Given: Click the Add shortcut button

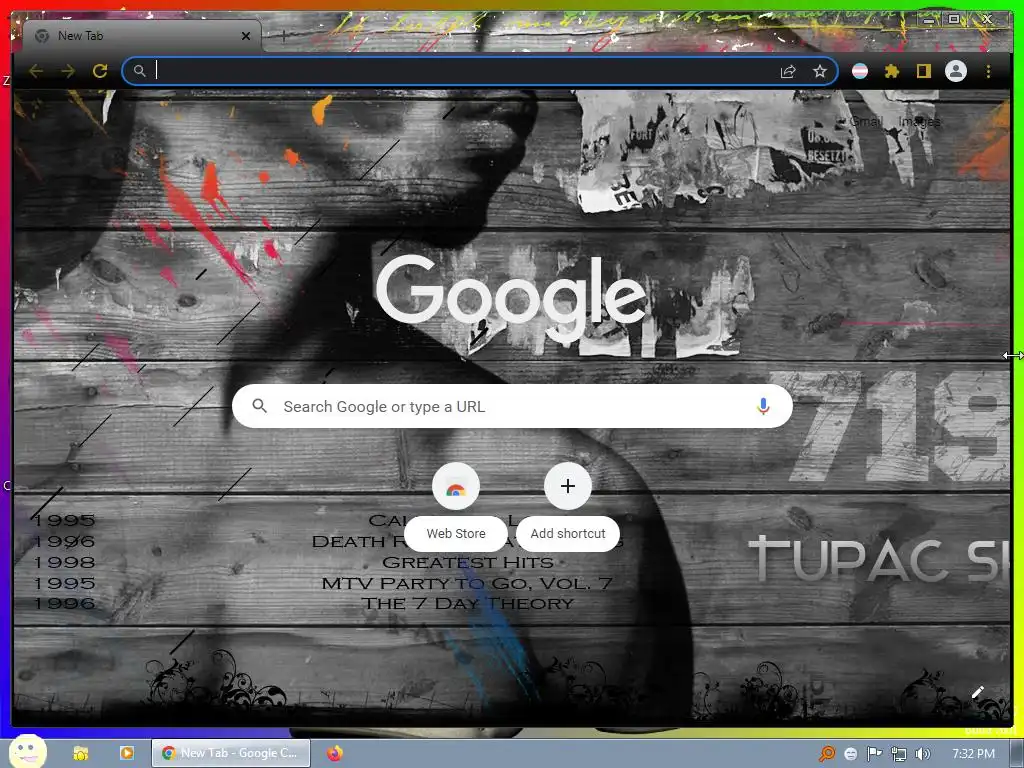Looking at the screenshot, I should [x=568, y=507].
